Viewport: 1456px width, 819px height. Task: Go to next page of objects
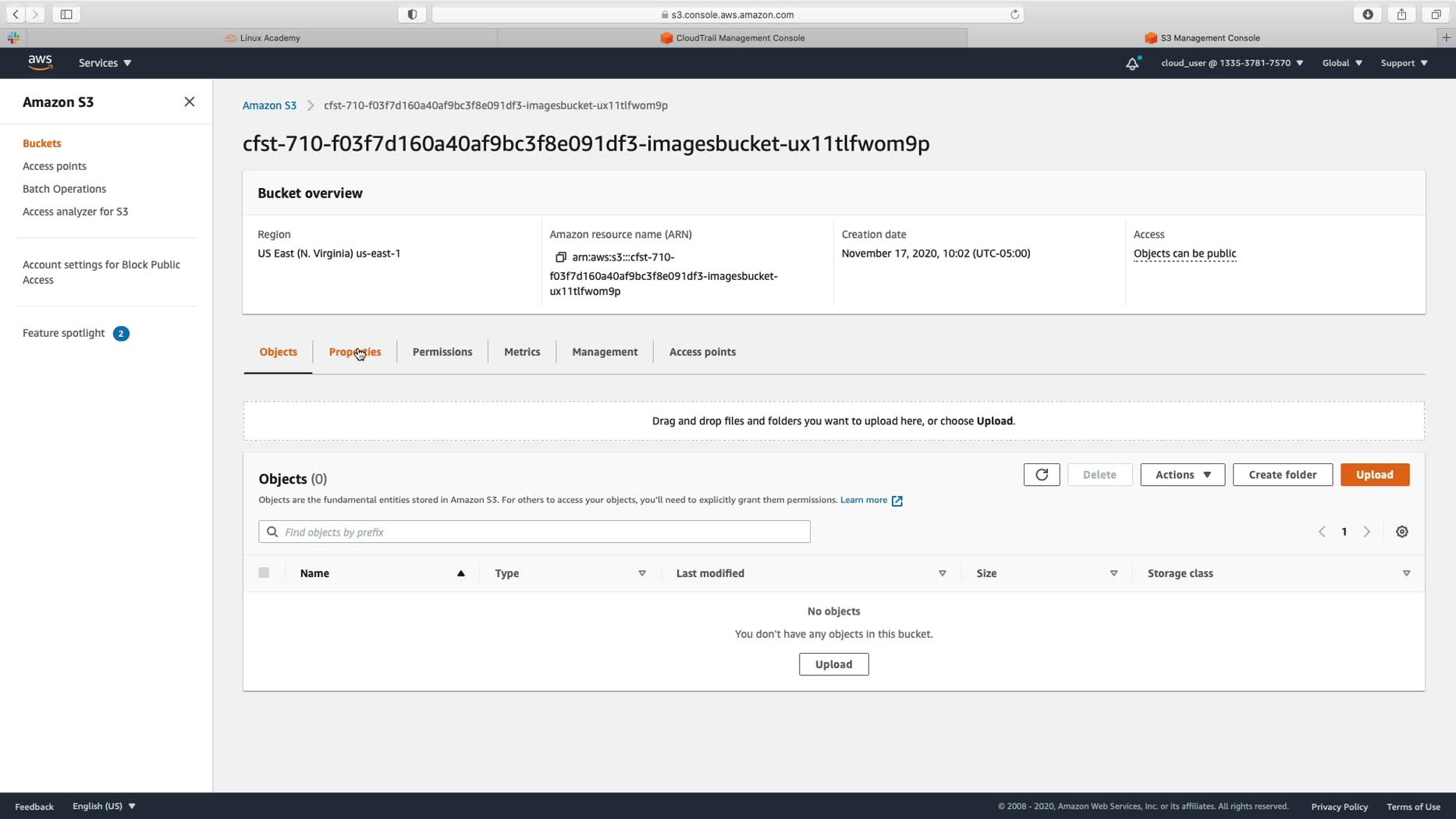click(x=1367, y=532)
